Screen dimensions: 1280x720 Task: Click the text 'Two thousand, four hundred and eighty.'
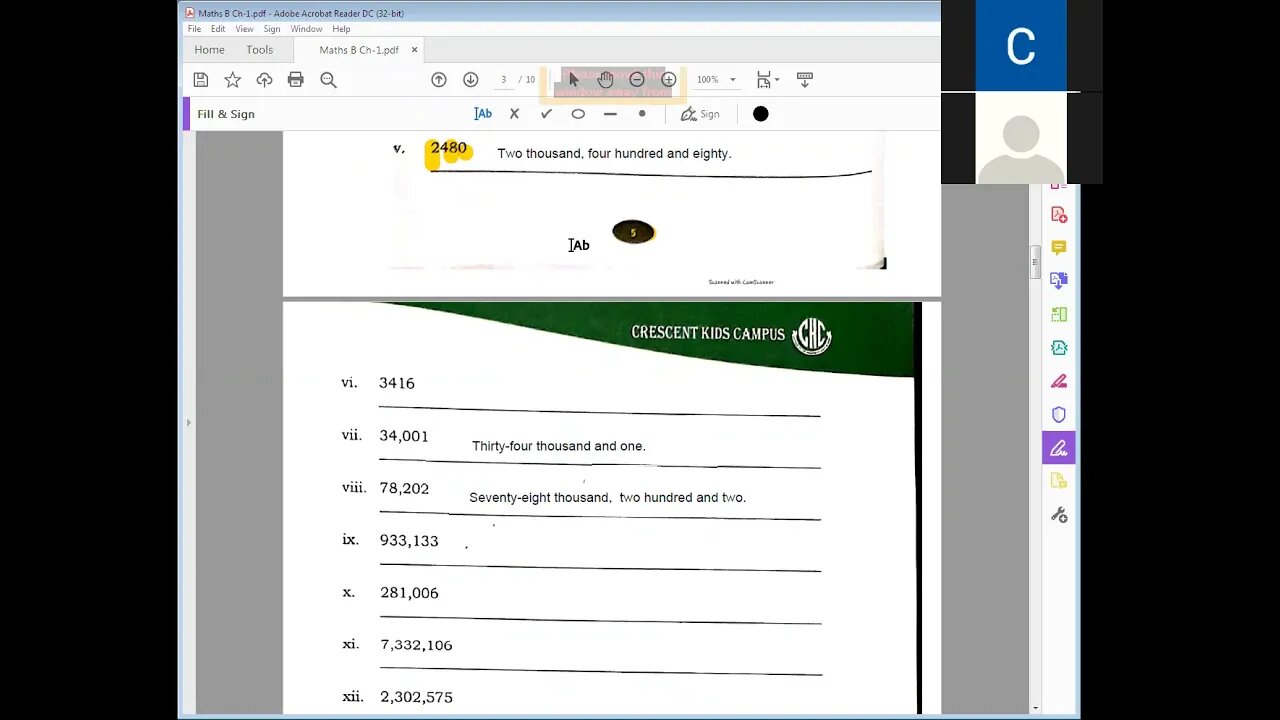coord(614,154)
